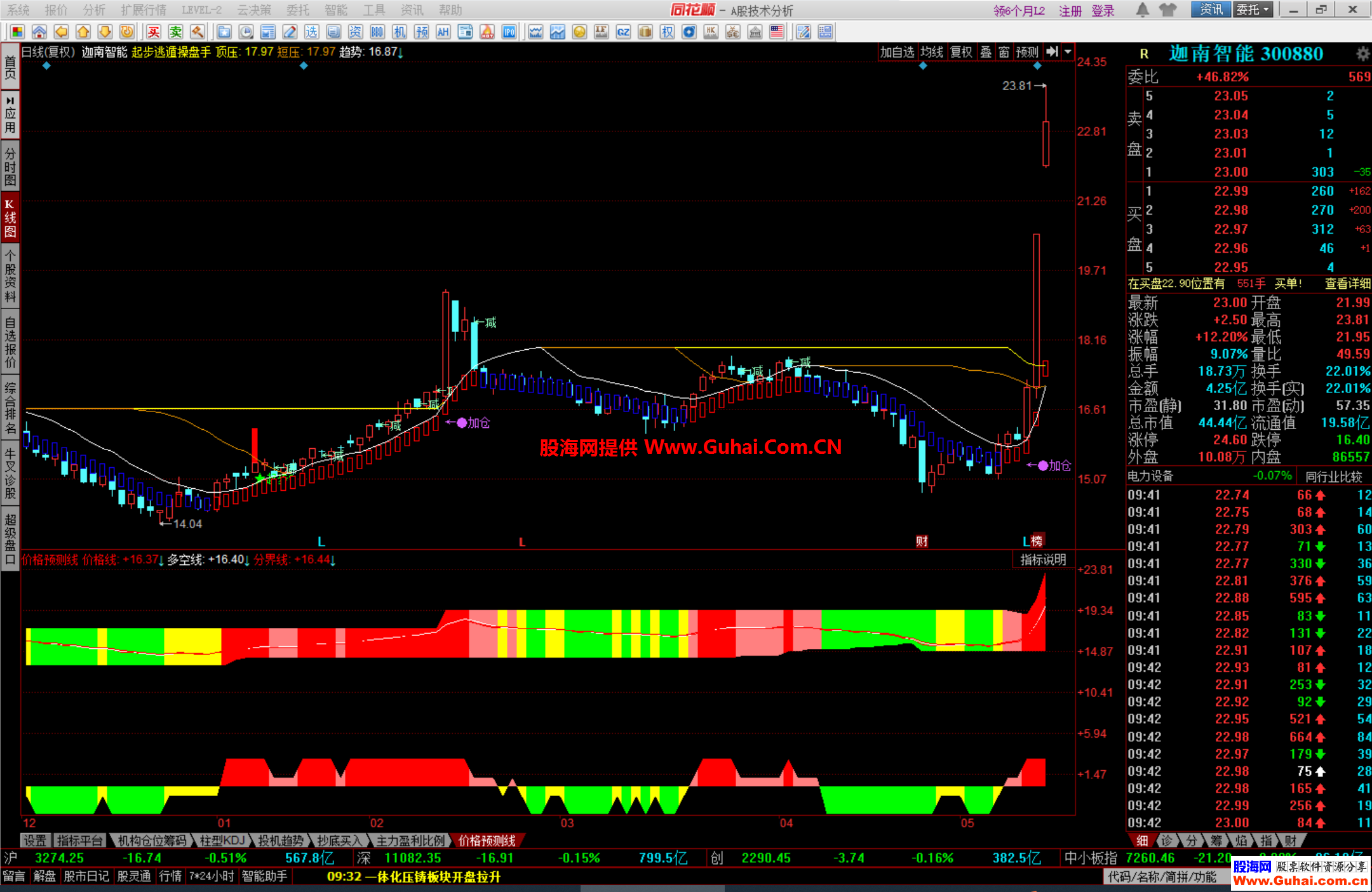1372x892 pixels.
Task: Click the 预 toolbar icon
Action: (x=422, y=32)
